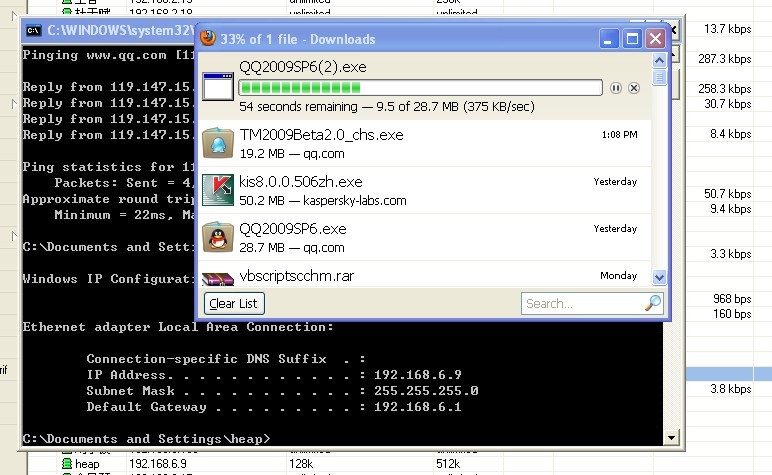The width and height of the screenshot is (772, 475).
Task: Click the 512k value in heap row
Action: (448, 464)
